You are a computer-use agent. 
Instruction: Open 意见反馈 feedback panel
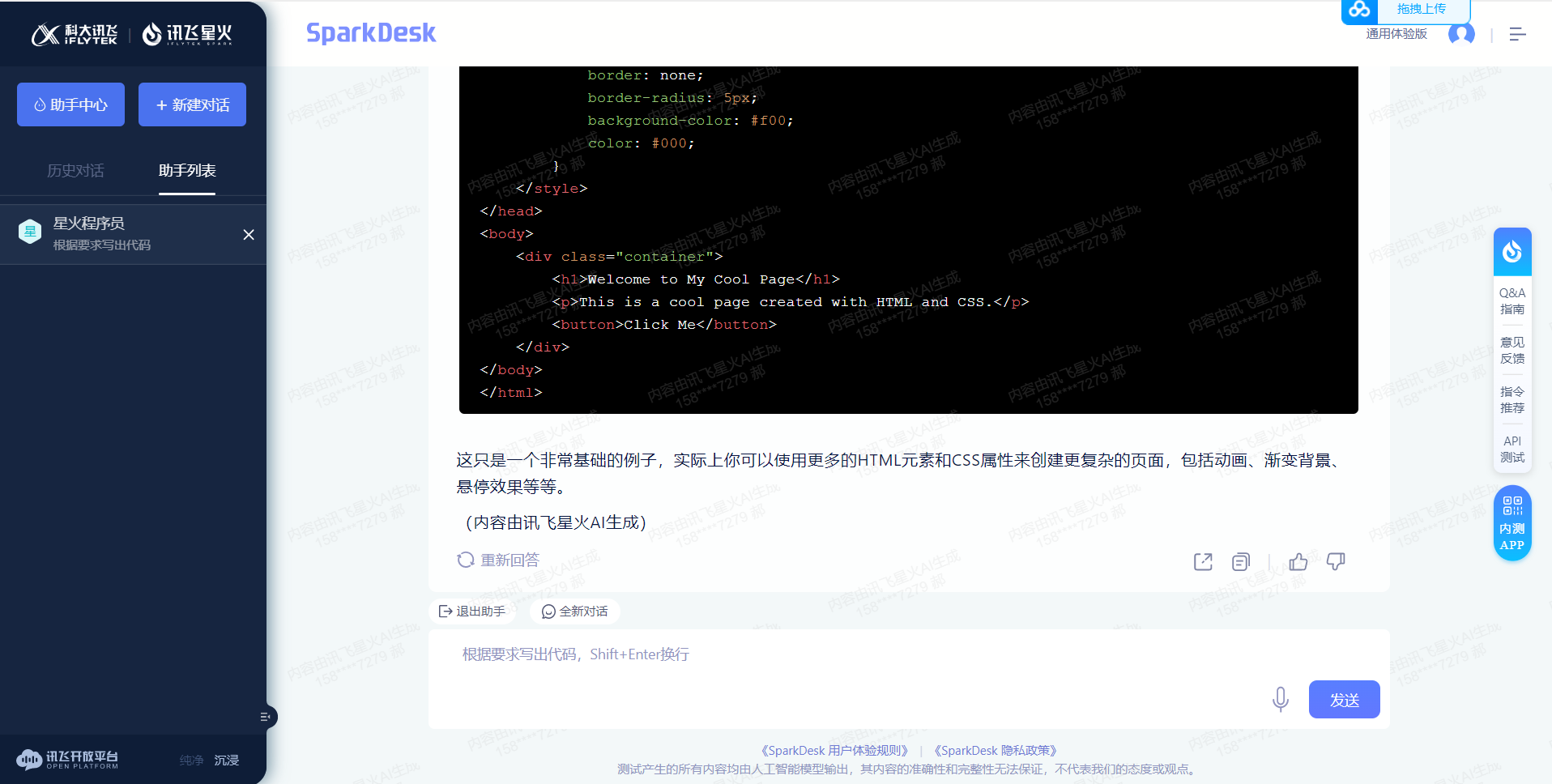[x=1512, y=351]
